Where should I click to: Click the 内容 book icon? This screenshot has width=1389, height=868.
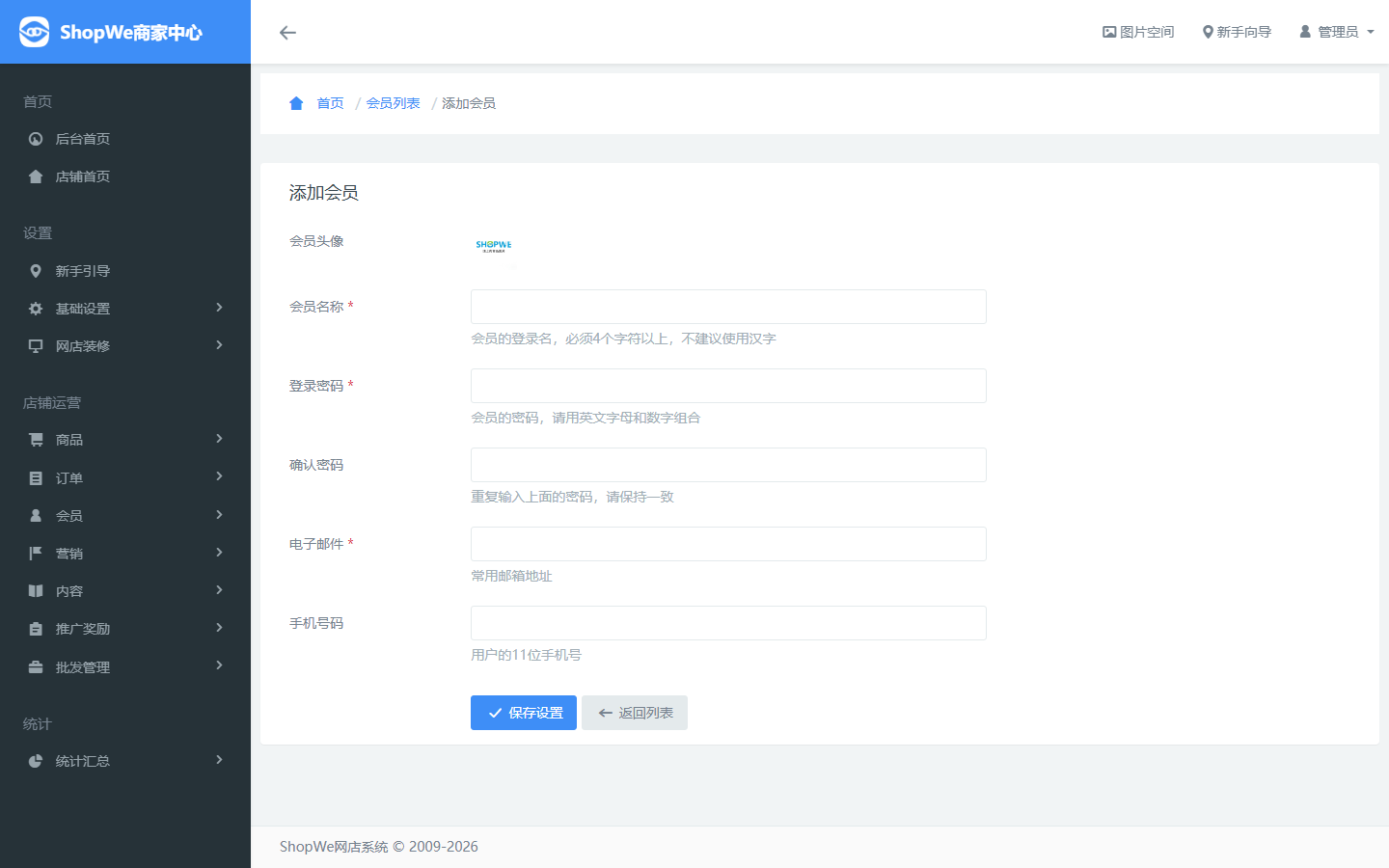click(36, 591)
